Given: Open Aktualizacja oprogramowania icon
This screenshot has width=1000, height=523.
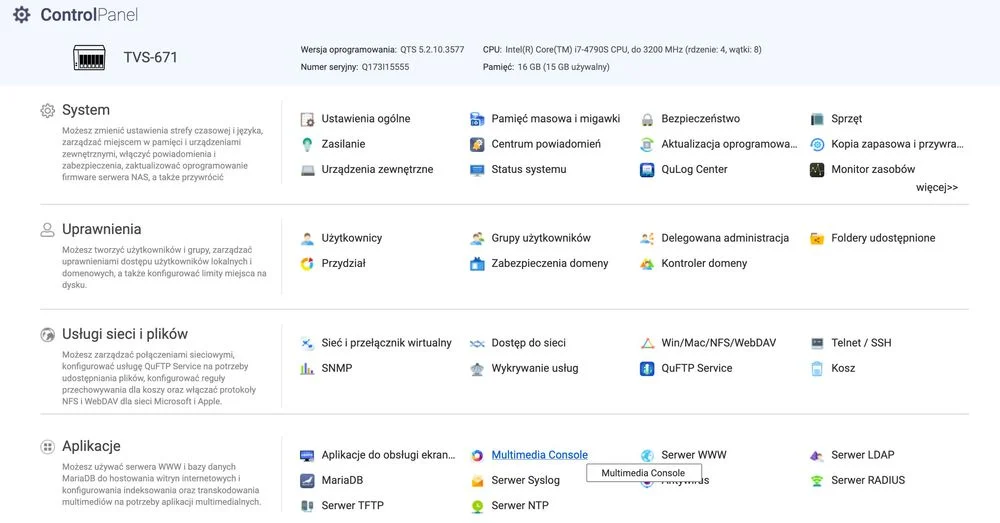Looking at the screenshot, I should point(647,145).
